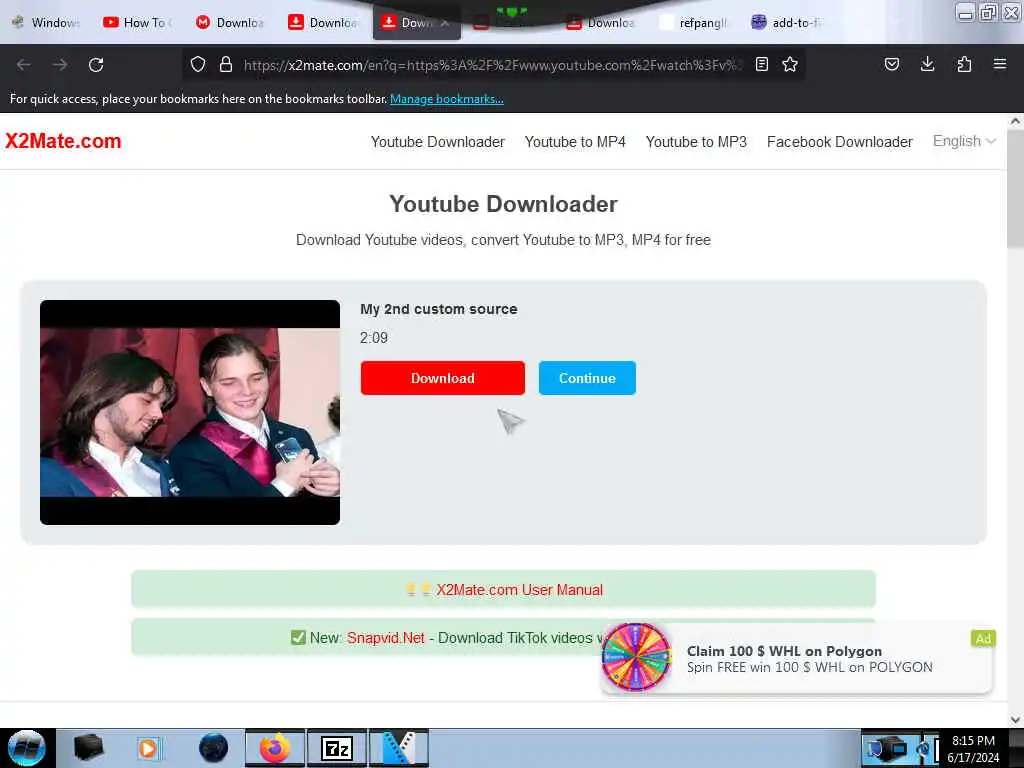Click the Claim 100 $ WHL ad
This screenshot has height=768, width=1024.
[x=797, y=658]
